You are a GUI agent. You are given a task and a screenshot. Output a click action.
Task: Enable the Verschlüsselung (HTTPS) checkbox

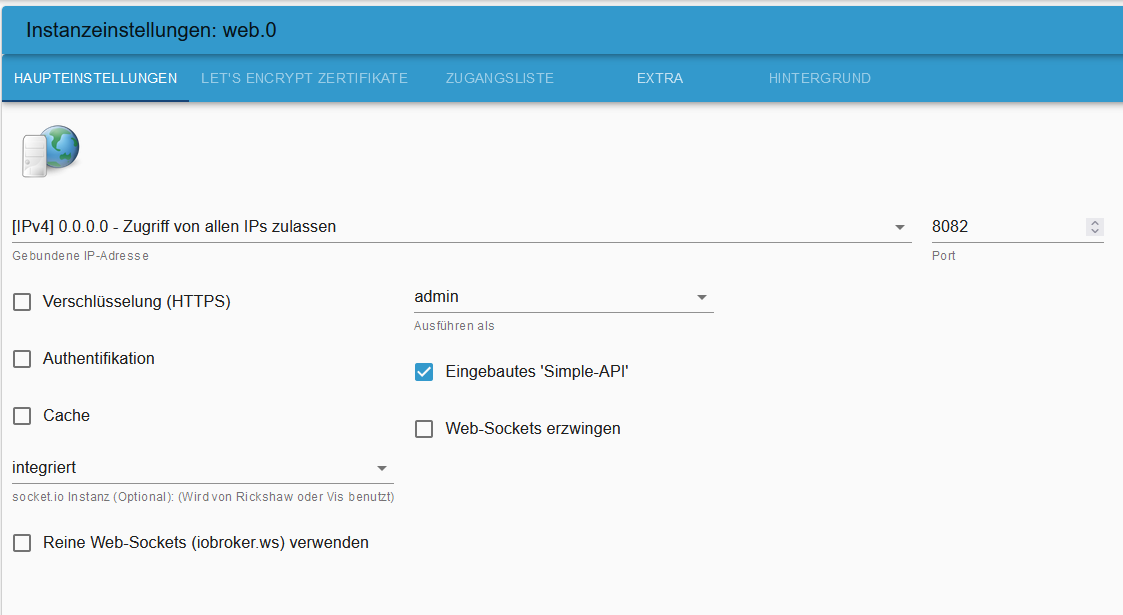pos(22,302)
